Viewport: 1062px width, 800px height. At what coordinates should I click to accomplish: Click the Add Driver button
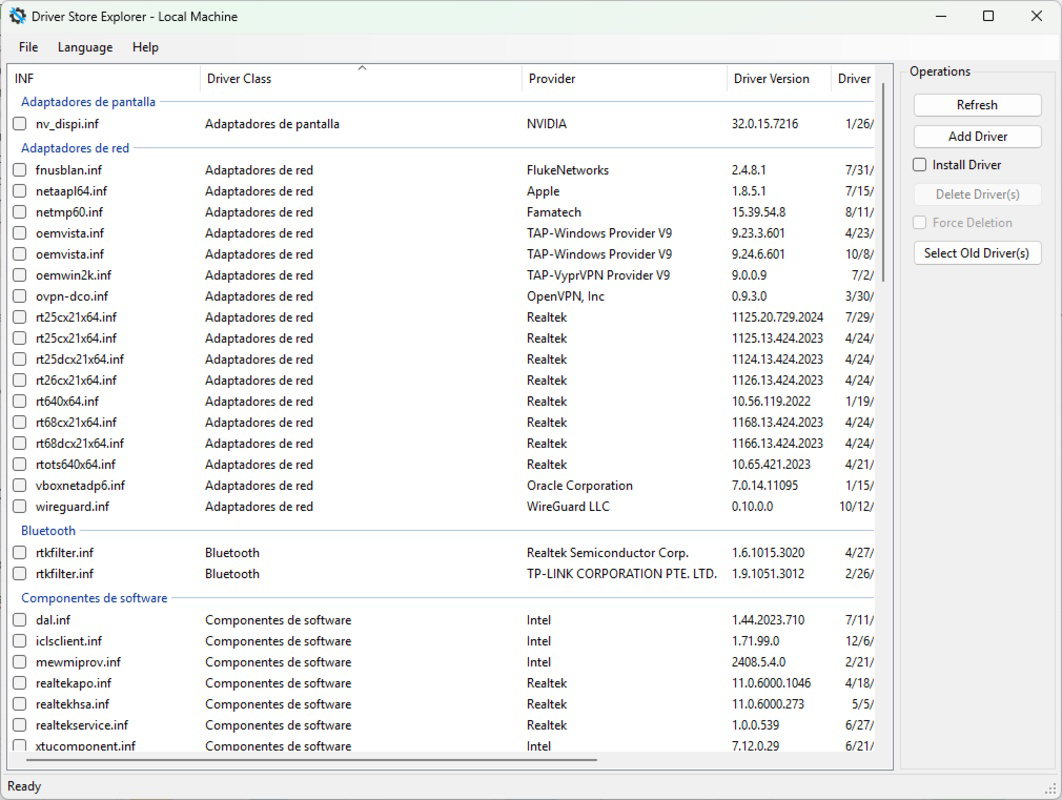coord(976,136)
